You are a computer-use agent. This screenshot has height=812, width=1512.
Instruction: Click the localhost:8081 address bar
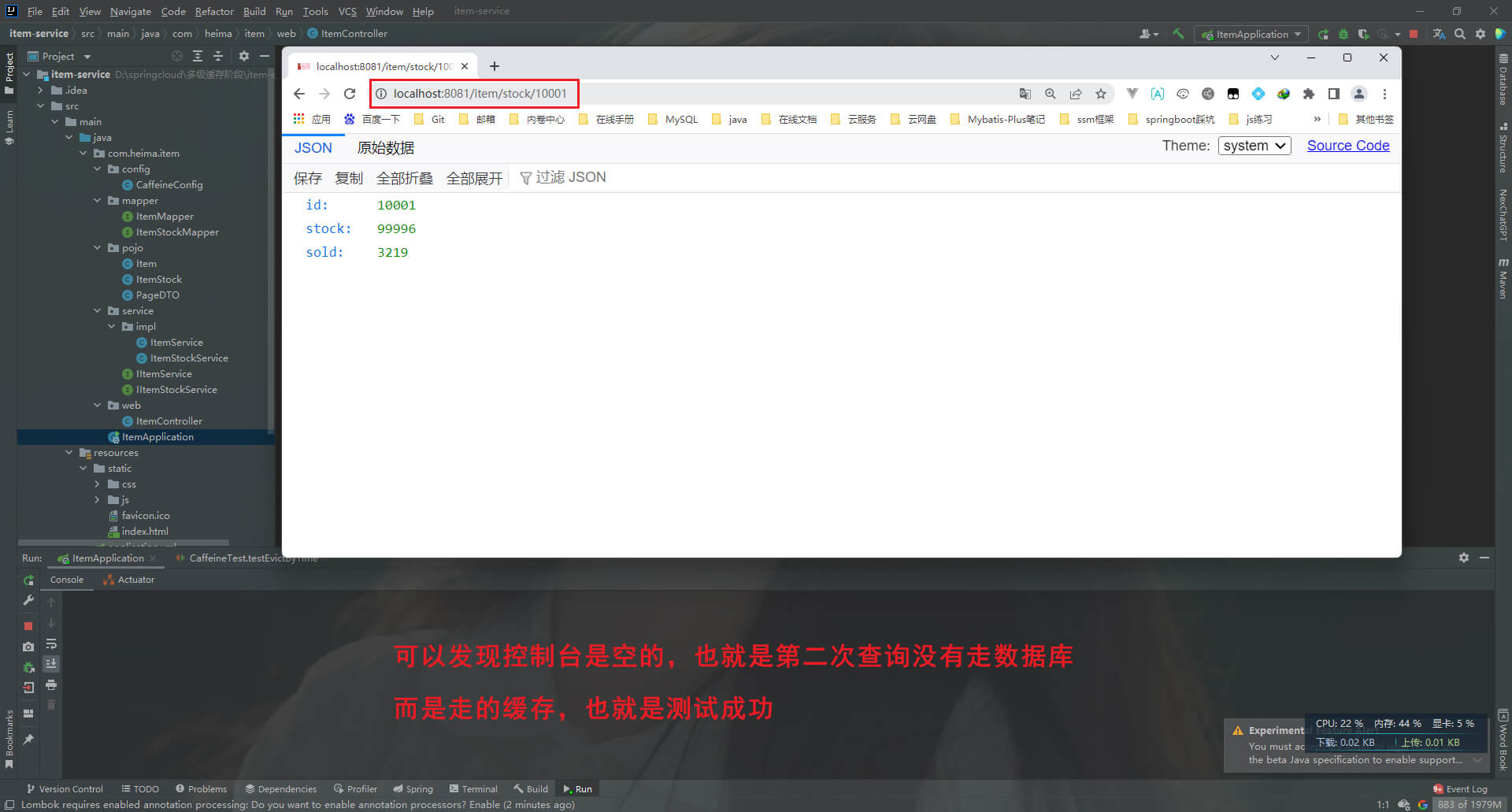click(x=479, y=94)
